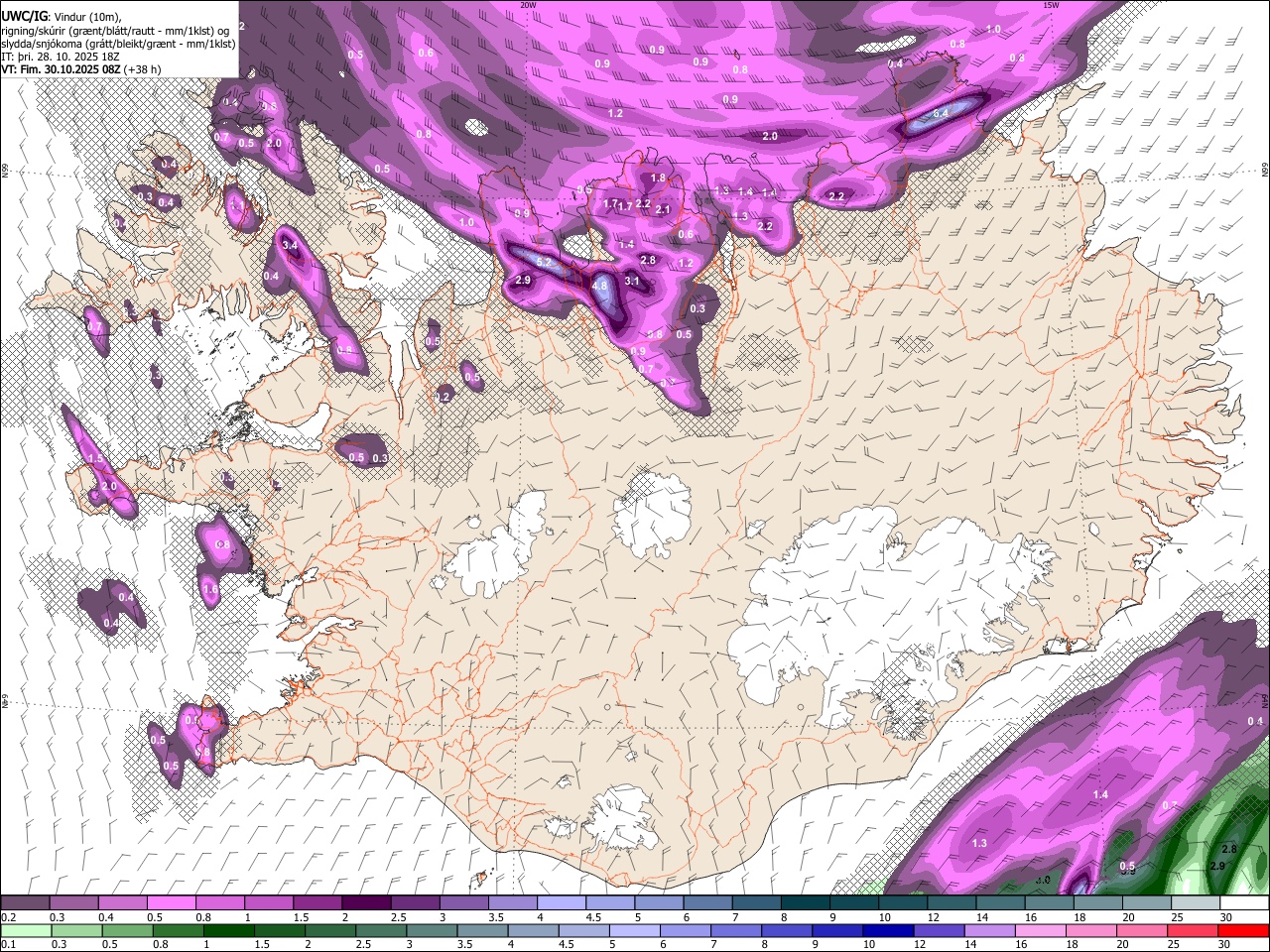Image resolution: width=1270 pixels, height=952 pixels.
Task: Click the '20W' longitude label
Action: 529,5
